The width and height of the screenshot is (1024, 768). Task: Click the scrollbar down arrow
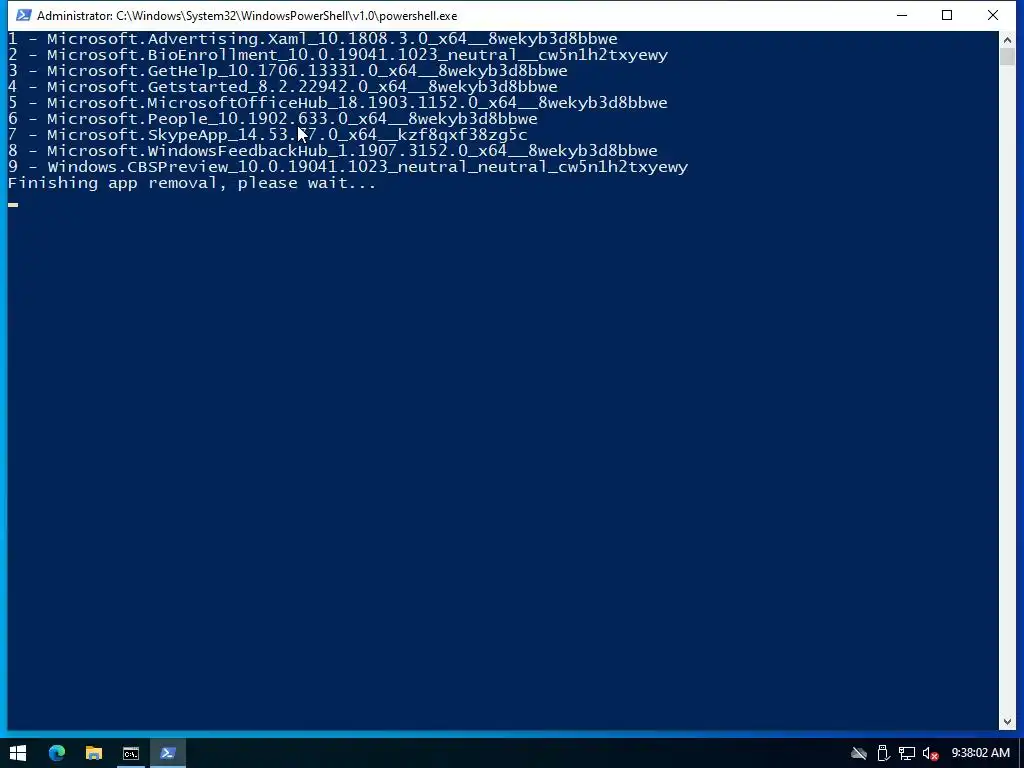[x=1007, y=722]
